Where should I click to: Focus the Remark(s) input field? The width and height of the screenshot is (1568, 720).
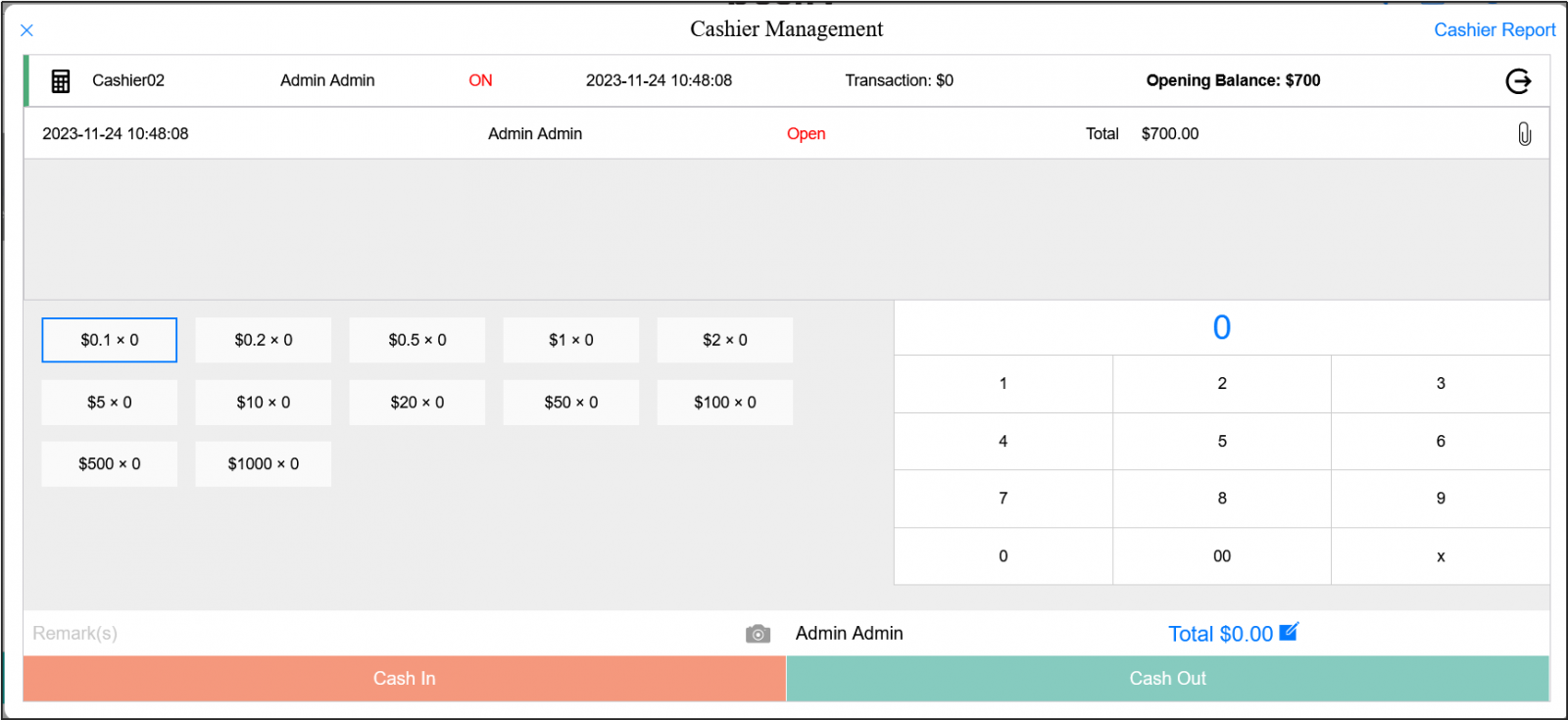[x=382, y=634]
